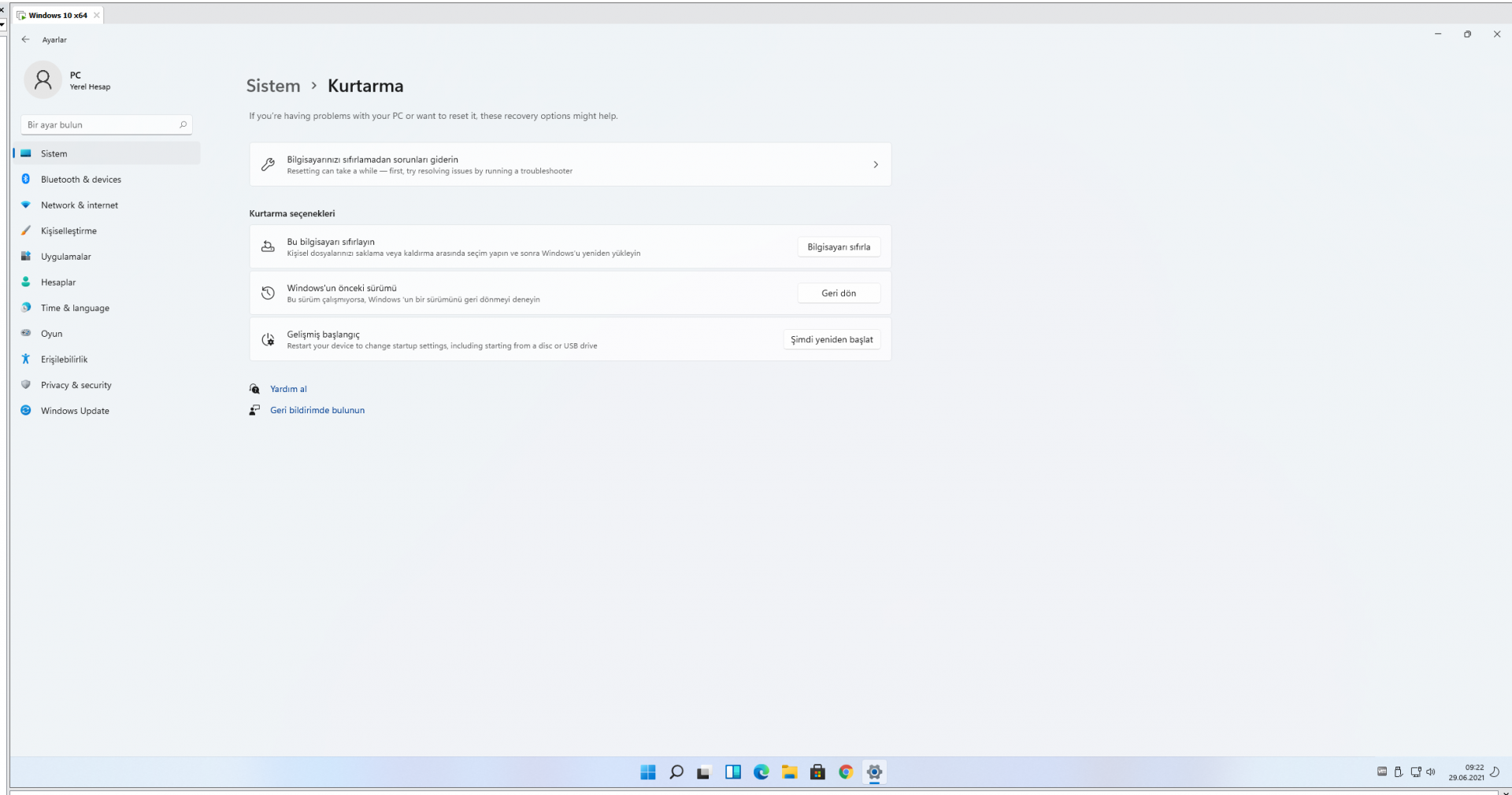Launch Google Chrome from the taskbar
1512x795 pixels.
(846, 772)
